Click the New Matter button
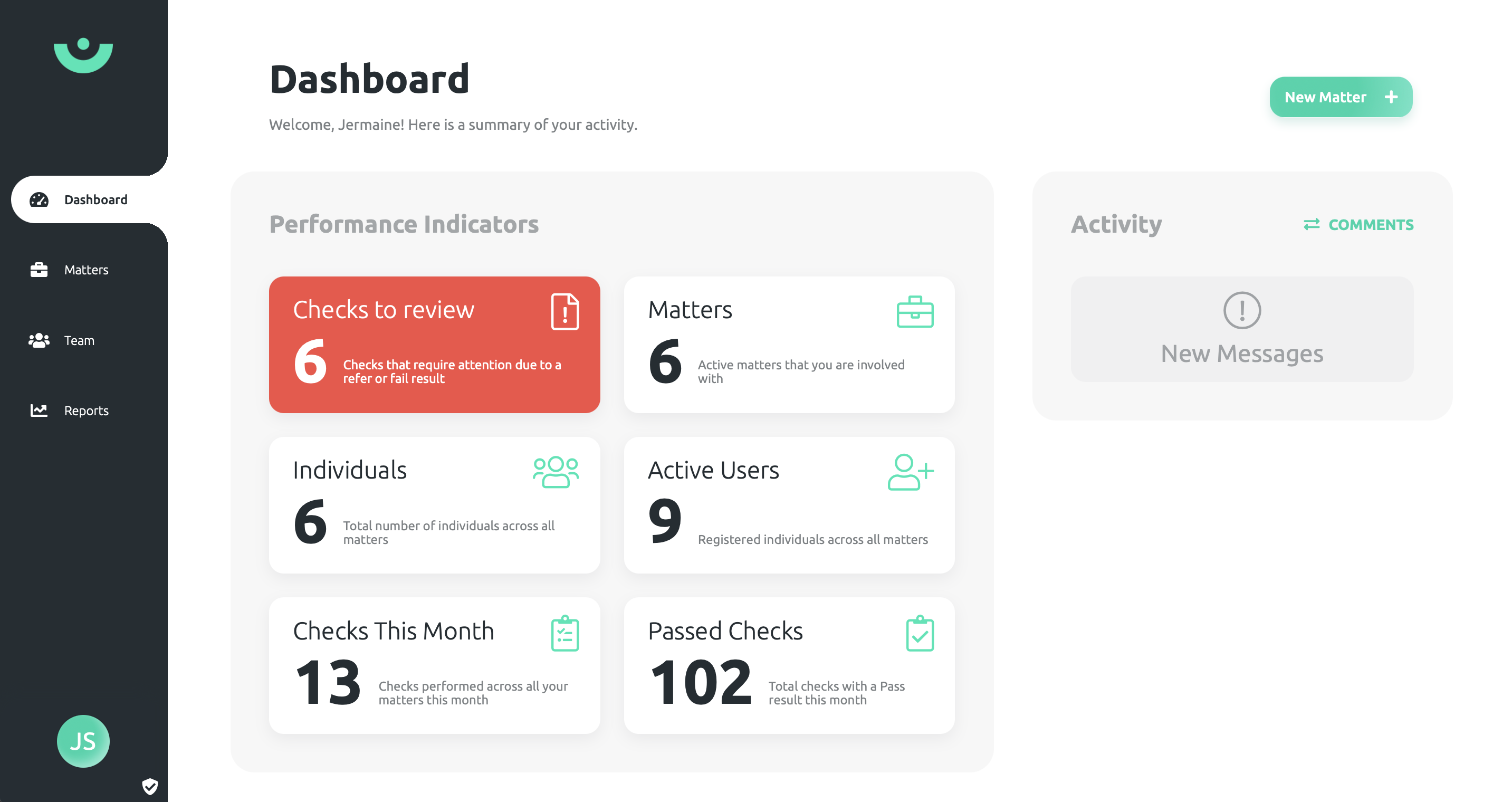Viewport: 1512px width, 802px height. tap(1340, 97)
